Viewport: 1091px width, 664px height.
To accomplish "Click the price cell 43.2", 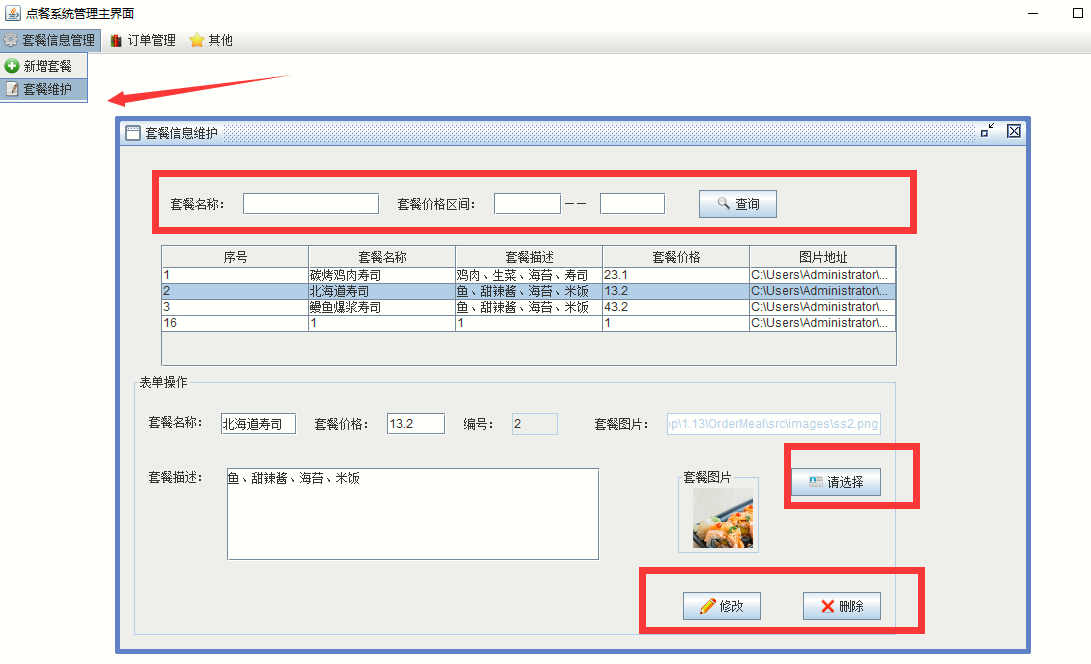I will [676, 307].
